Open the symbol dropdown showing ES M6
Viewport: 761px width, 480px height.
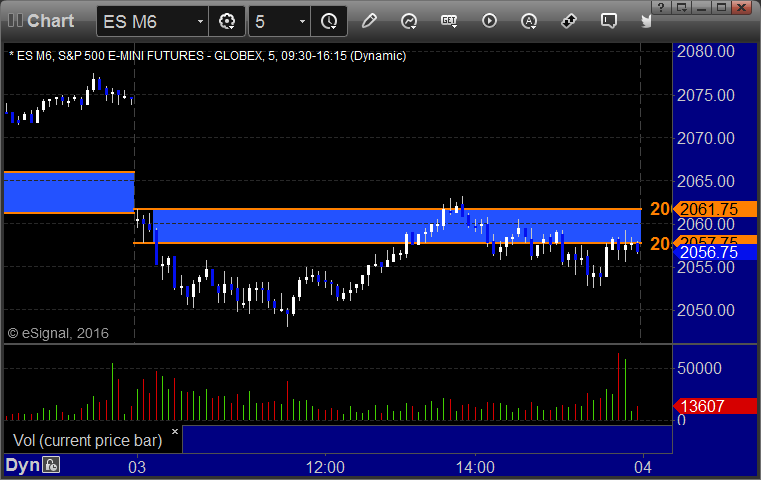tap(152, 21)
